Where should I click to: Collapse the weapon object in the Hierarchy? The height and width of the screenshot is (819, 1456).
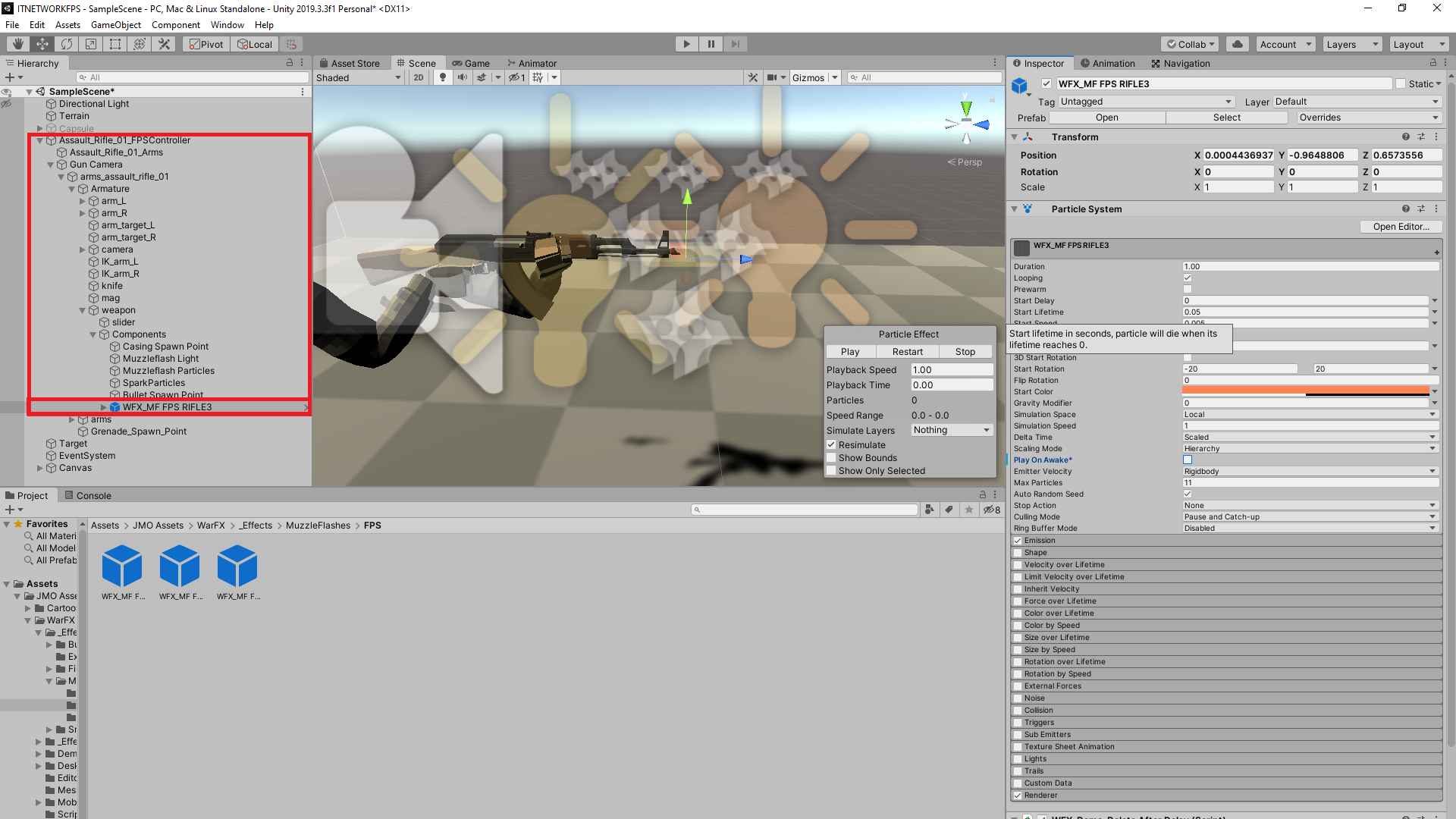(x=82, y=309)
